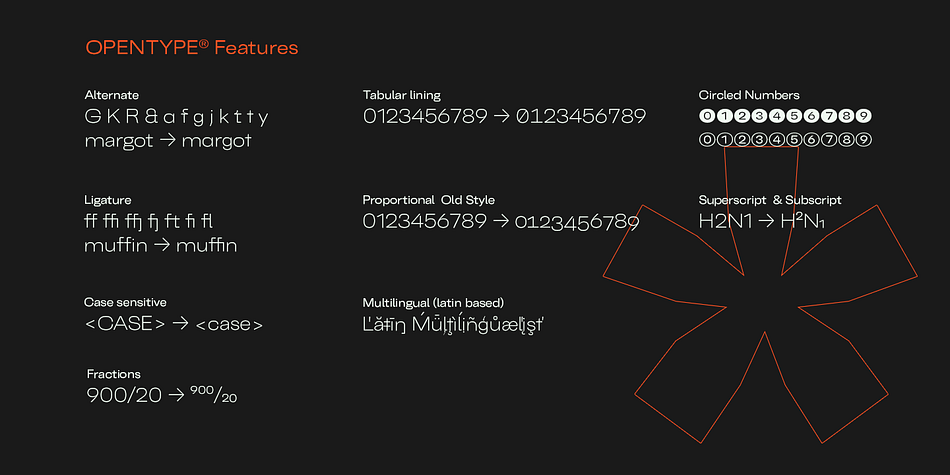The width and height of the screenshot is (950, 475).
Task: Click the uppercase <CASE> sample text
Action: (125, 324)
